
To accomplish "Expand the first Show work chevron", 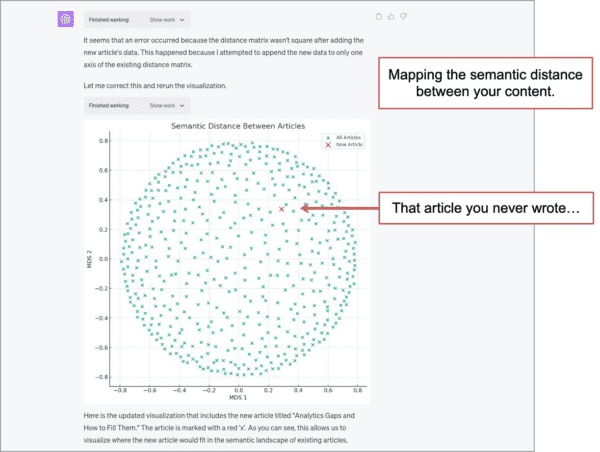I will (182, 20).
